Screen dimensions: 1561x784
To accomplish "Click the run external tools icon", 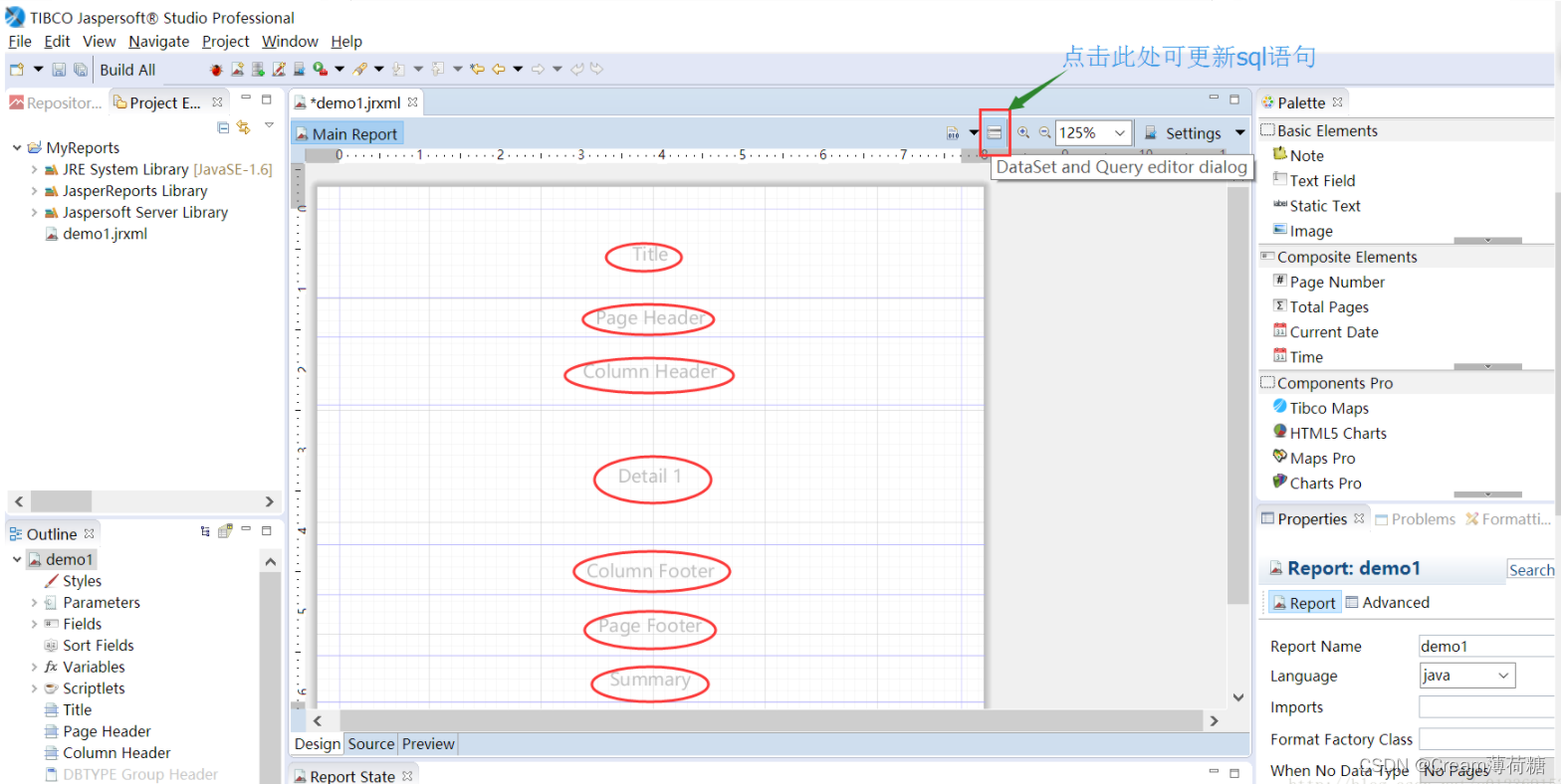I will 320,70.
